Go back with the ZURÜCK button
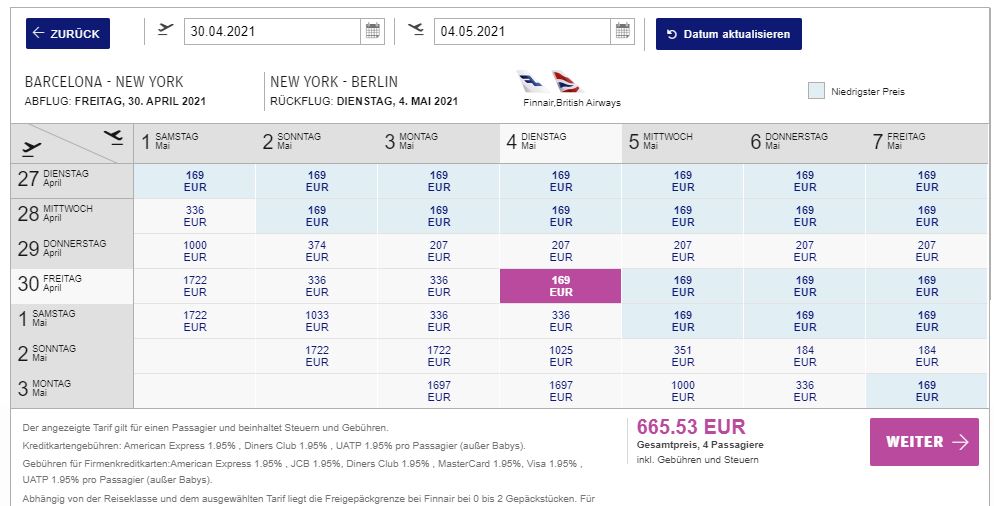 (68, 34)
